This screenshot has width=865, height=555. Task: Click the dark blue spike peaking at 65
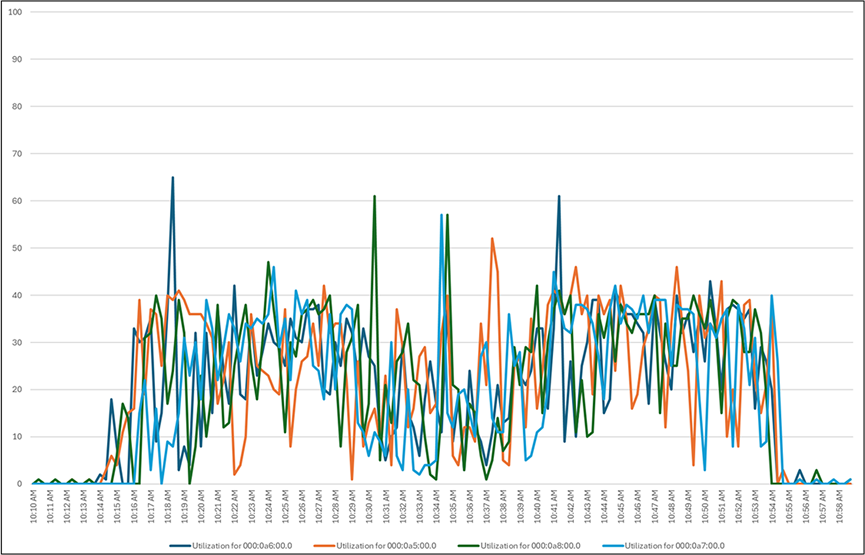pos(173,178)
